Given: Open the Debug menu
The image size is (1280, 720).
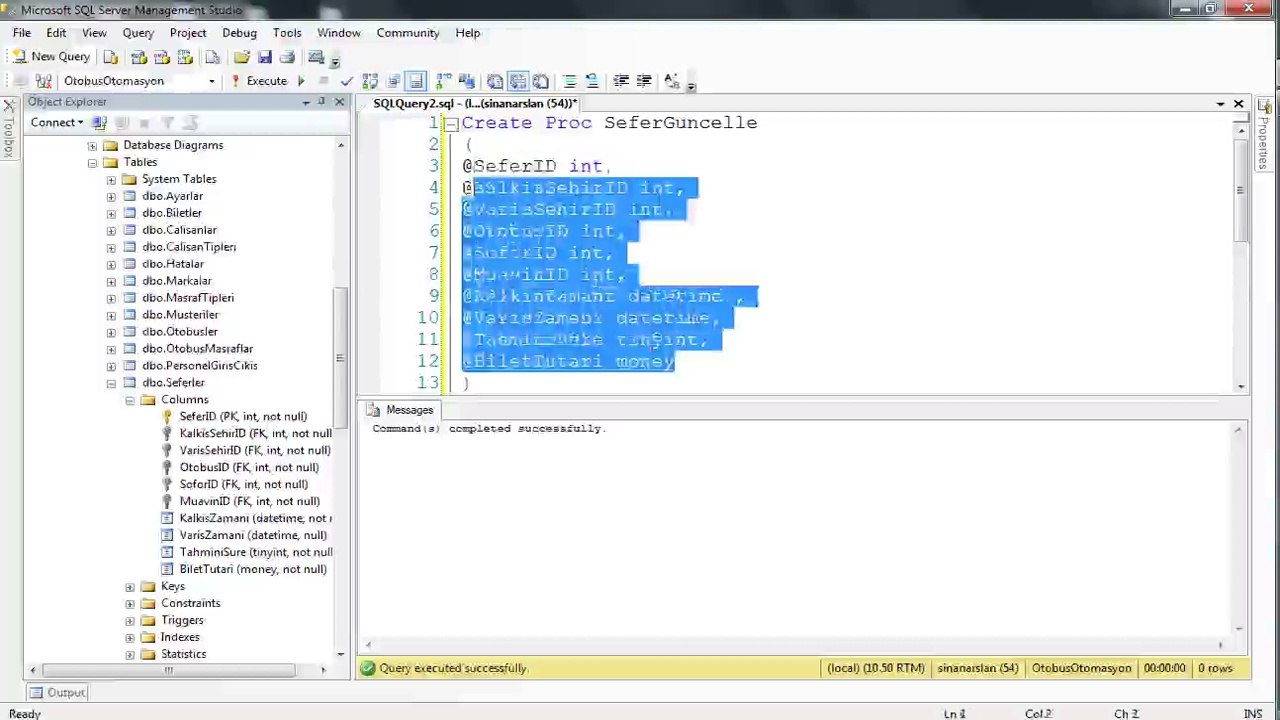Looking at the screenshot, I should coord(240,33).
